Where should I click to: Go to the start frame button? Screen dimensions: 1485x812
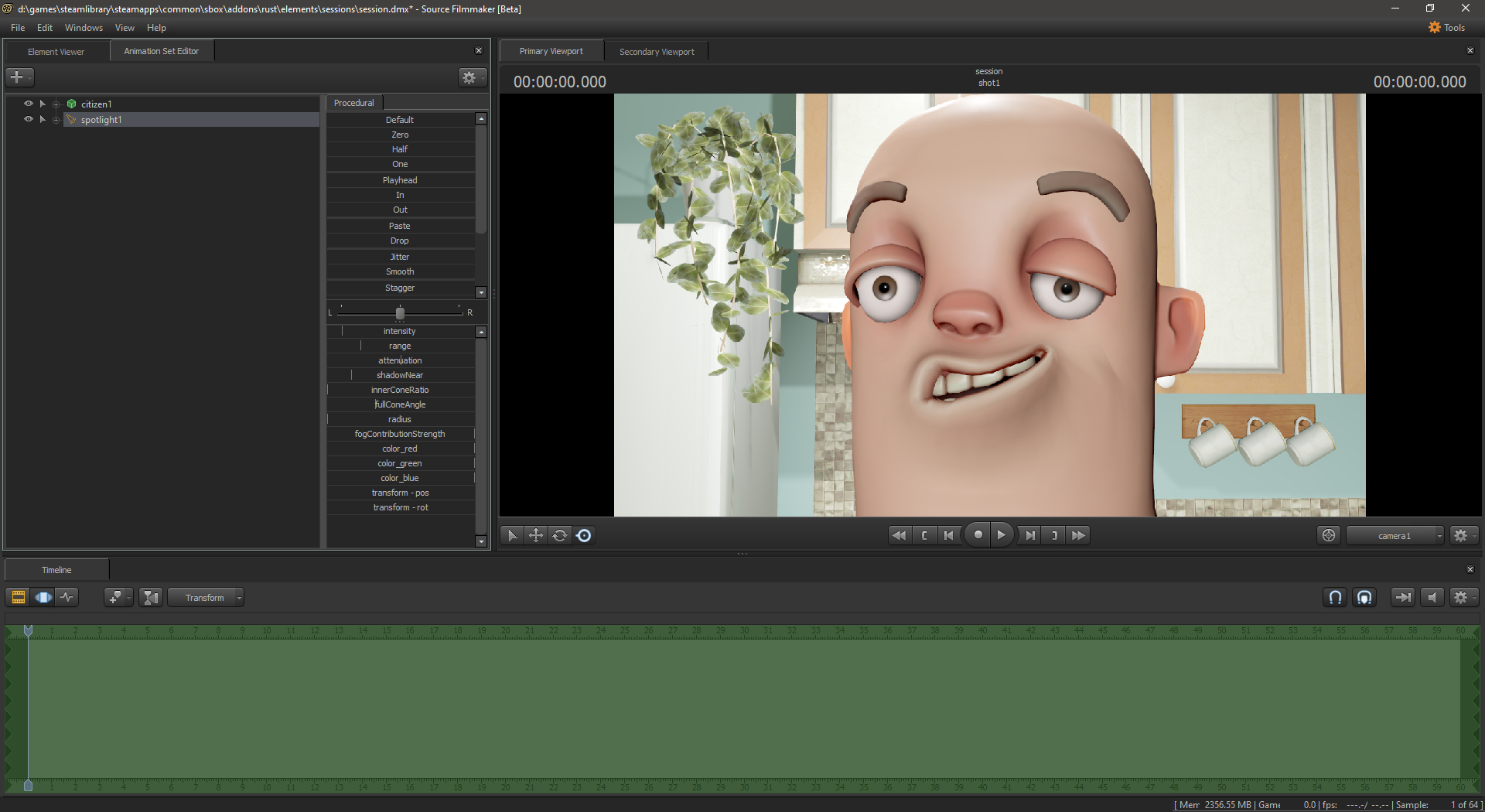point(949,535)
